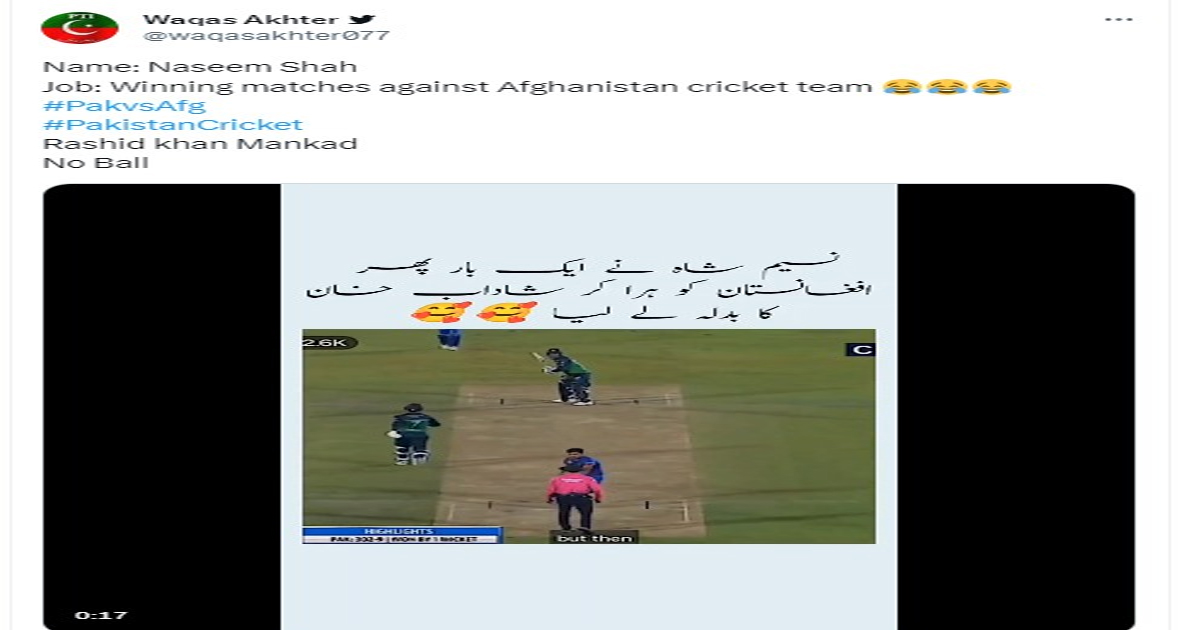Screen dimensions: 1200x630
Task: Play the cricket video in the tweet
Action: coord(589,436)
